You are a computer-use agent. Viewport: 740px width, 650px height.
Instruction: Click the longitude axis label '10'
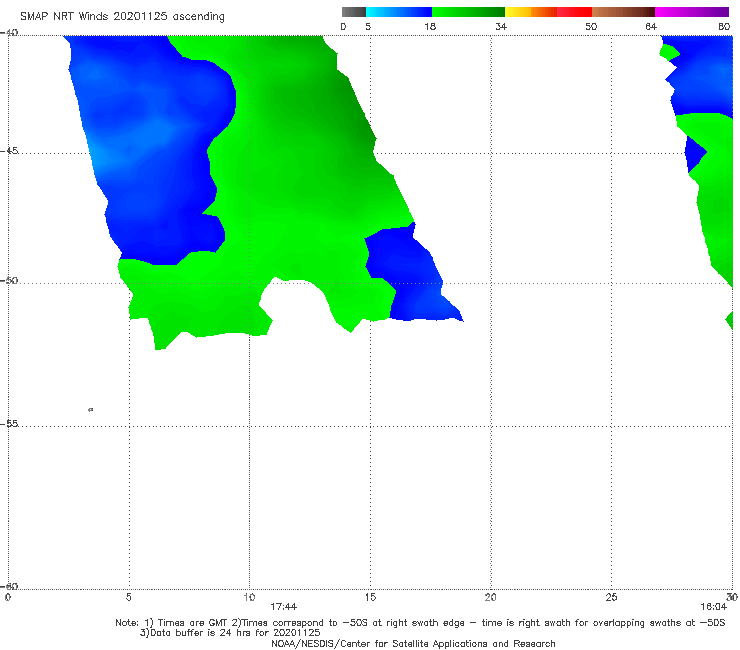pyautogui.click(x=249, y=597)
